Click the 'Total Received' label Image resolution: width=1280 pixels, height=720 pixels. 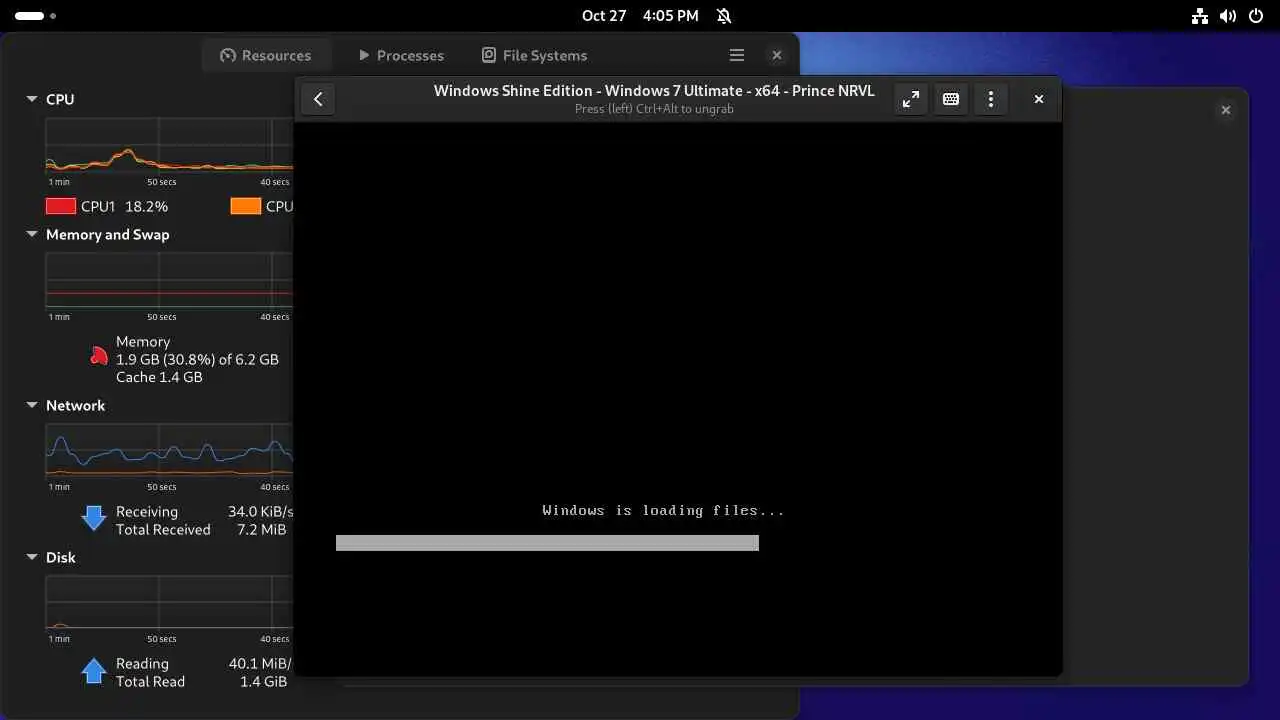(163, 530)
